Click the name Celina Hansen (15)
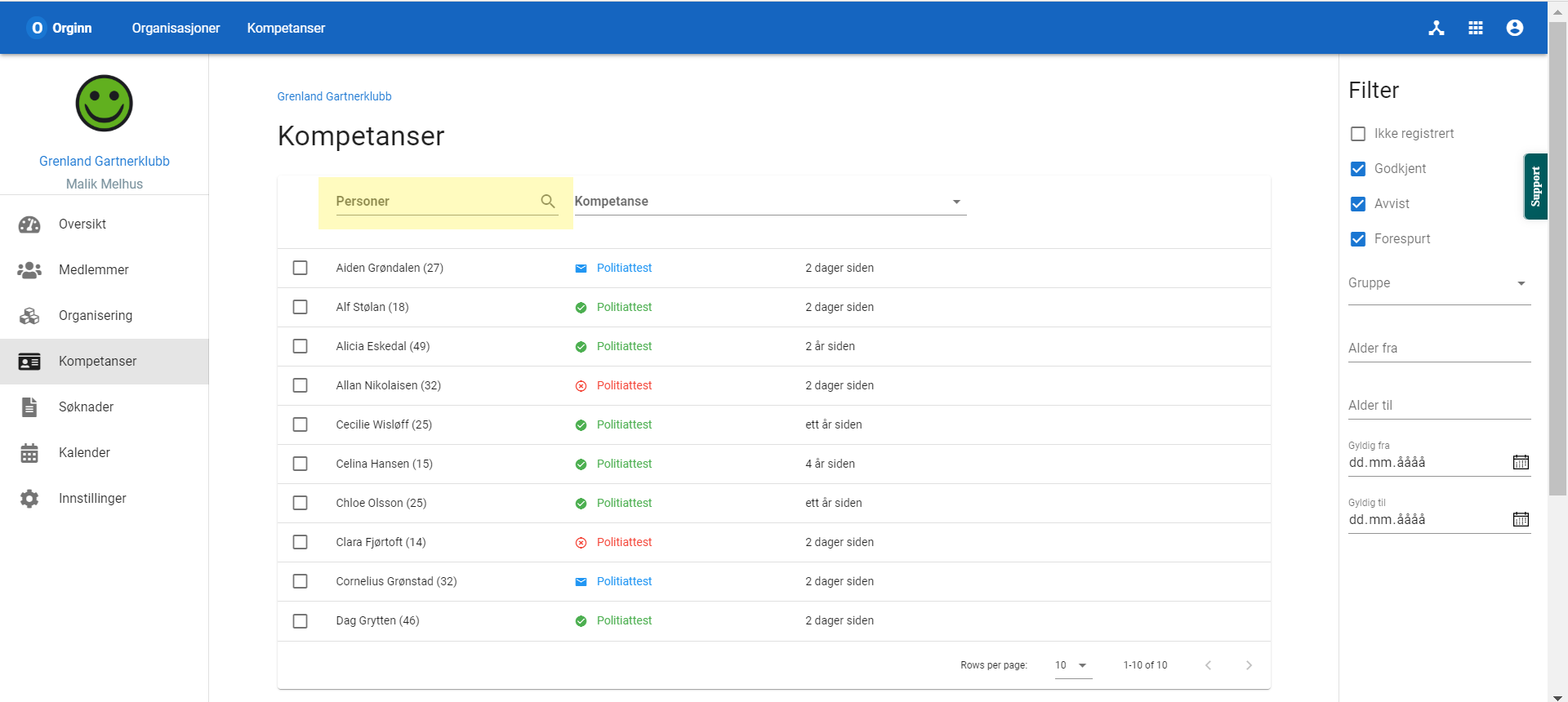This screenshot has width=1568, height=702. coord(385,464)
